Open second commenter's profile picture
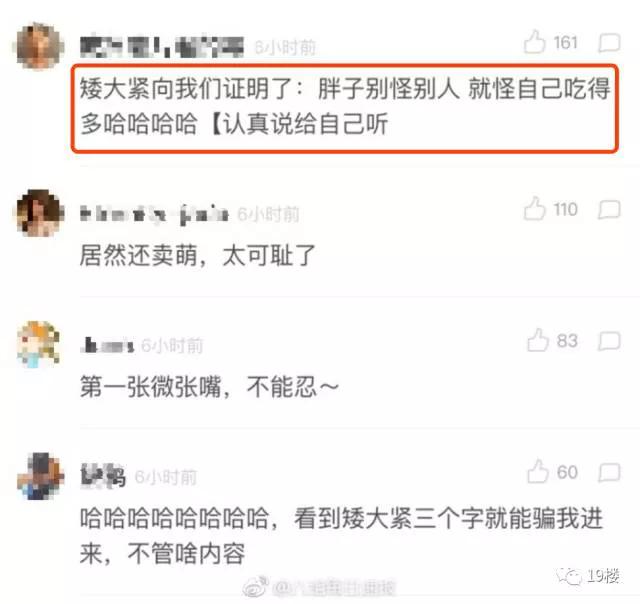 [x=40, y=213]
